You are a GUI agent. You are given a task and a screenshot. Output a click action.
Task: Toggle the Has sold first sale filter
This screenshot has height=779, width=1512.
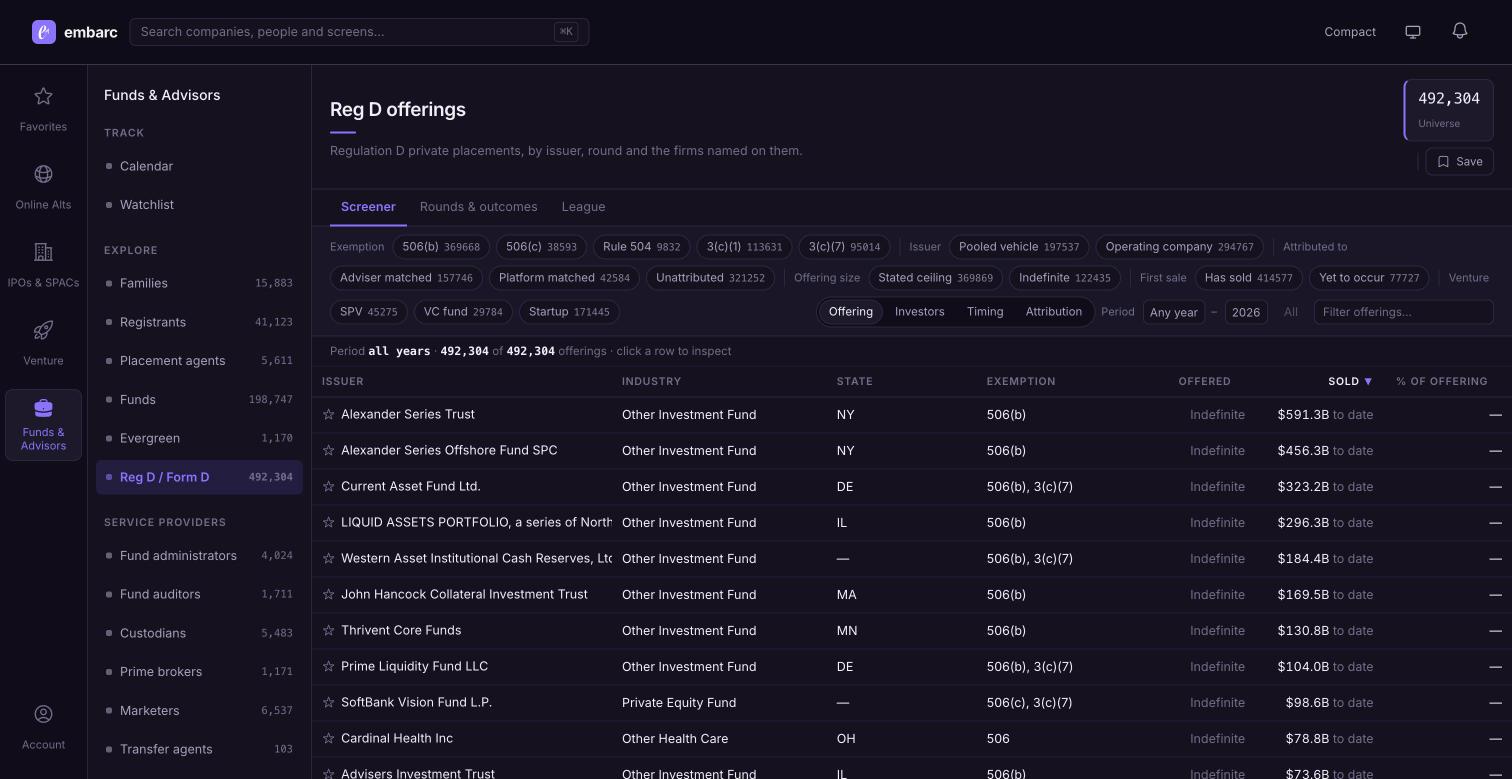point(1249,278)
